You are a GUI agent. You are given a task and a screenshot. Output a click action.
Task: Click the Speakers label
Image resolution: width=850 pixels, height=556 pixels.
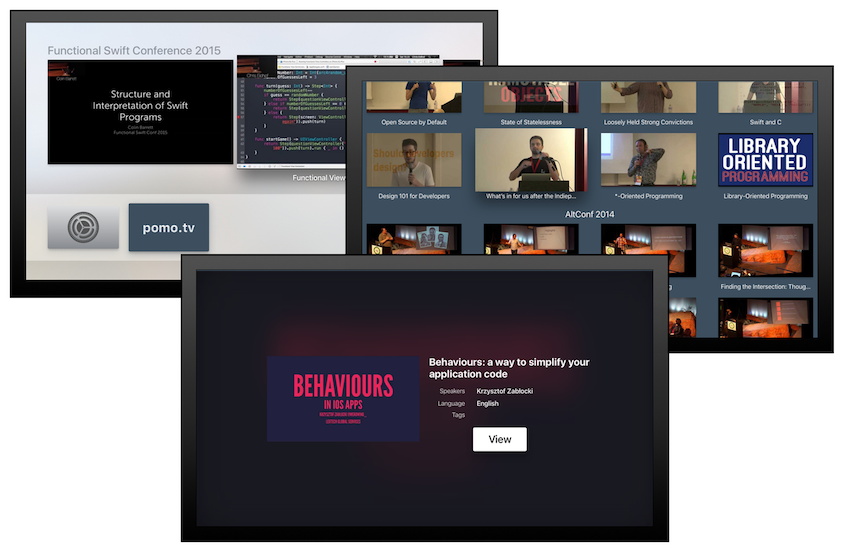coord(452,391)
